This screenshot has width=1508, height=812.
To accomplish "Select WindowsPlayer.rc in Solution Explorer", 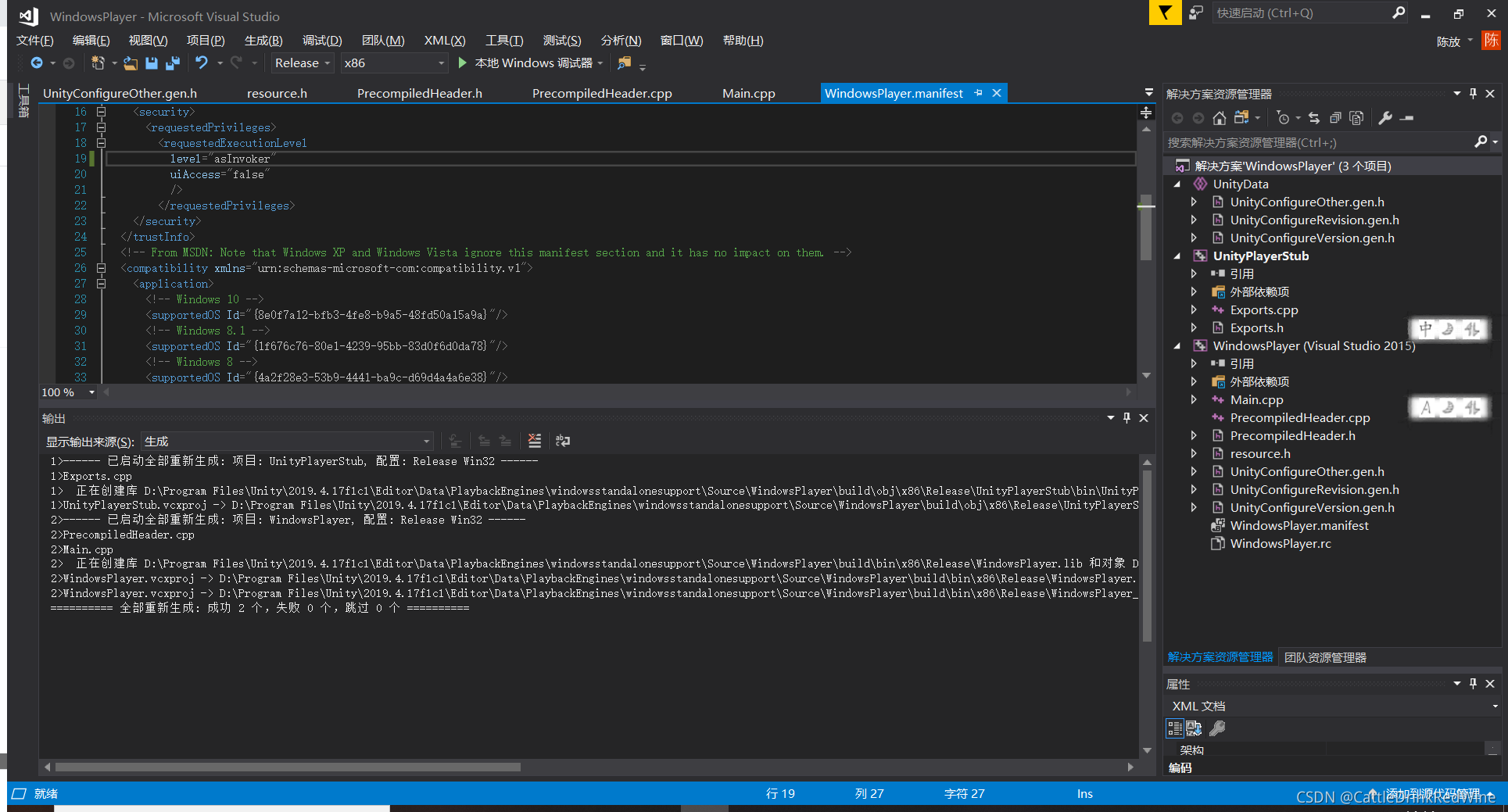I will pos(1281,544).
